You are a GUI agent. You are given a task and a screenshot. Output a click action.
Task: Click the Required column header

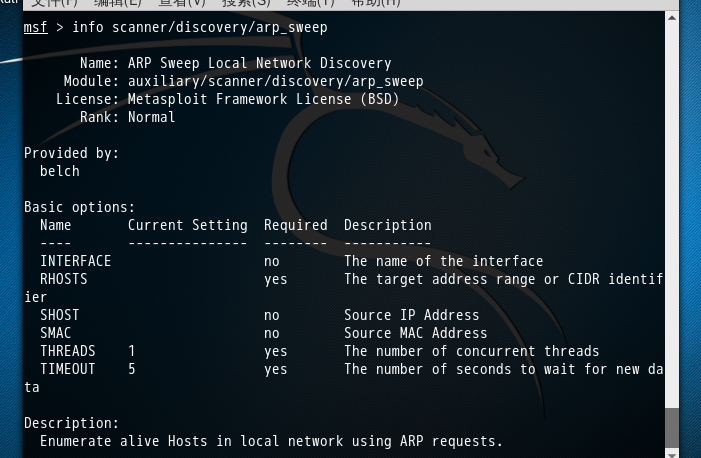click(x=296, y=225)
